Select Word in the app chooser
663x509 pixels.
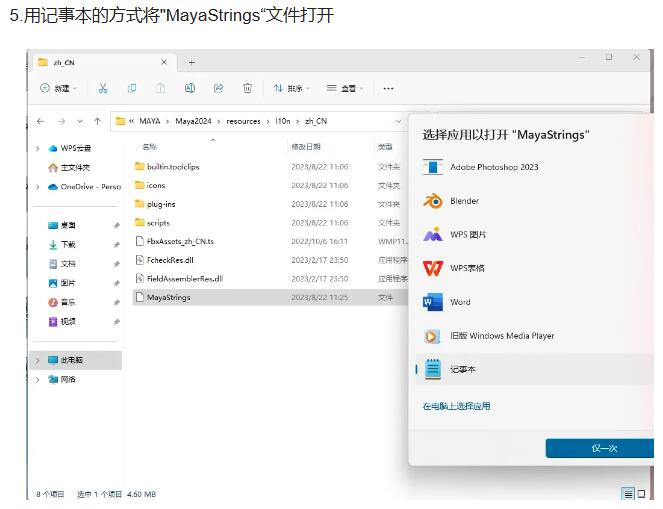click(460, 302)
